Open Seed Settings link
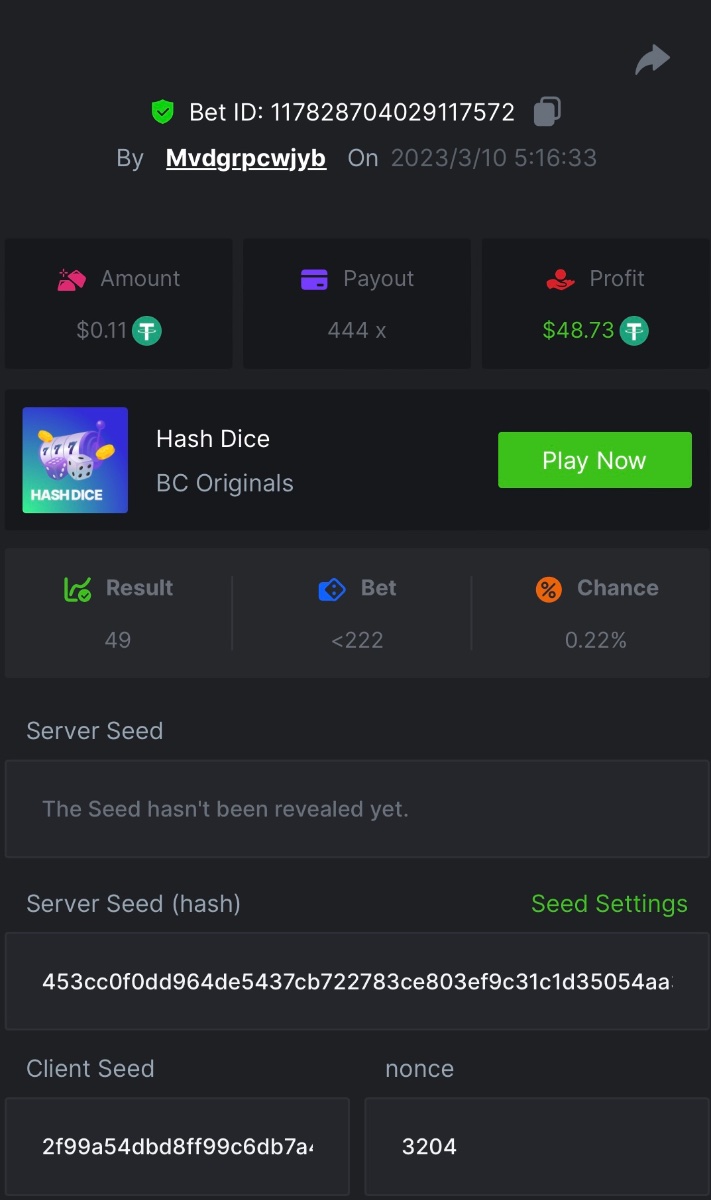 [x=609, y=904]
